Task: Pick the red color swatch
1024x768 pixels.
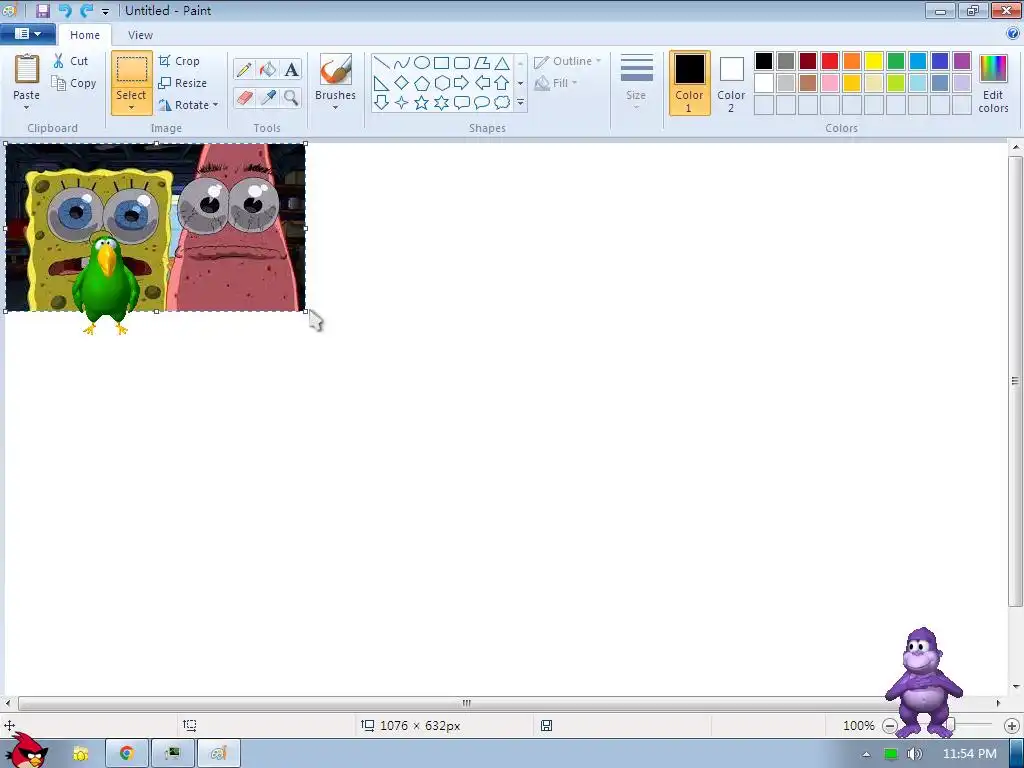Action: pyautogui.click(x=830, y=61)
